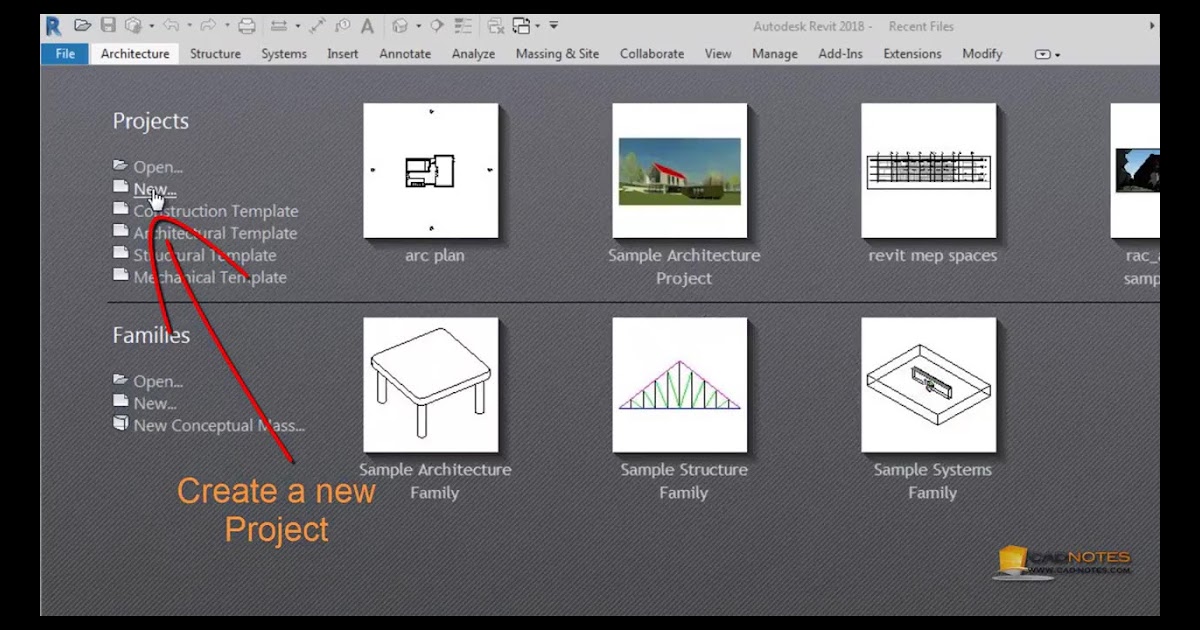Image resolution: width=1200 pixels, height=630 pixels.
Task: Click the Aligned Dimension icon
Action: [x=317, y=26]
